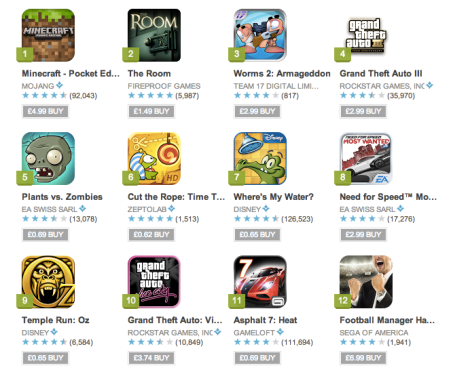The image size is (451, 374).
Task: Select the Plants vs. Zombies zombie icon
Action: click(48, 159)
